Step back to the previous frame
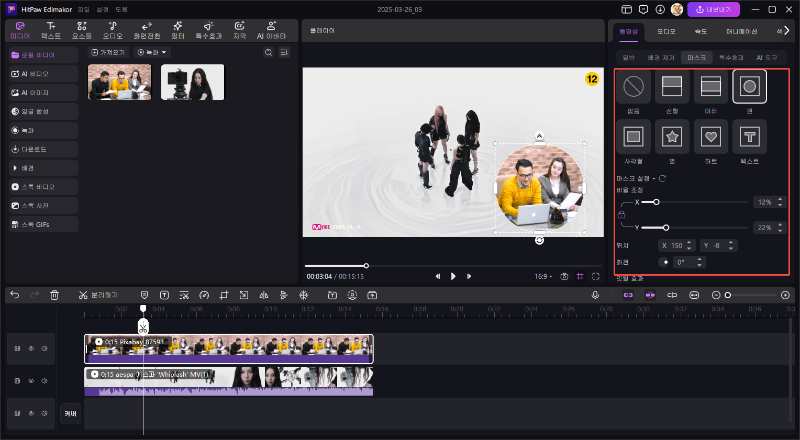800x440 pixels. [437, 276]
